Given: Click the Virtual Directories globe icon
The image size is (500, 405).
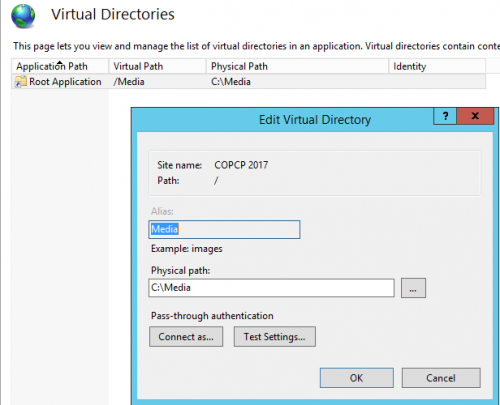Looking at the screenshot, I should pos(23,16).
